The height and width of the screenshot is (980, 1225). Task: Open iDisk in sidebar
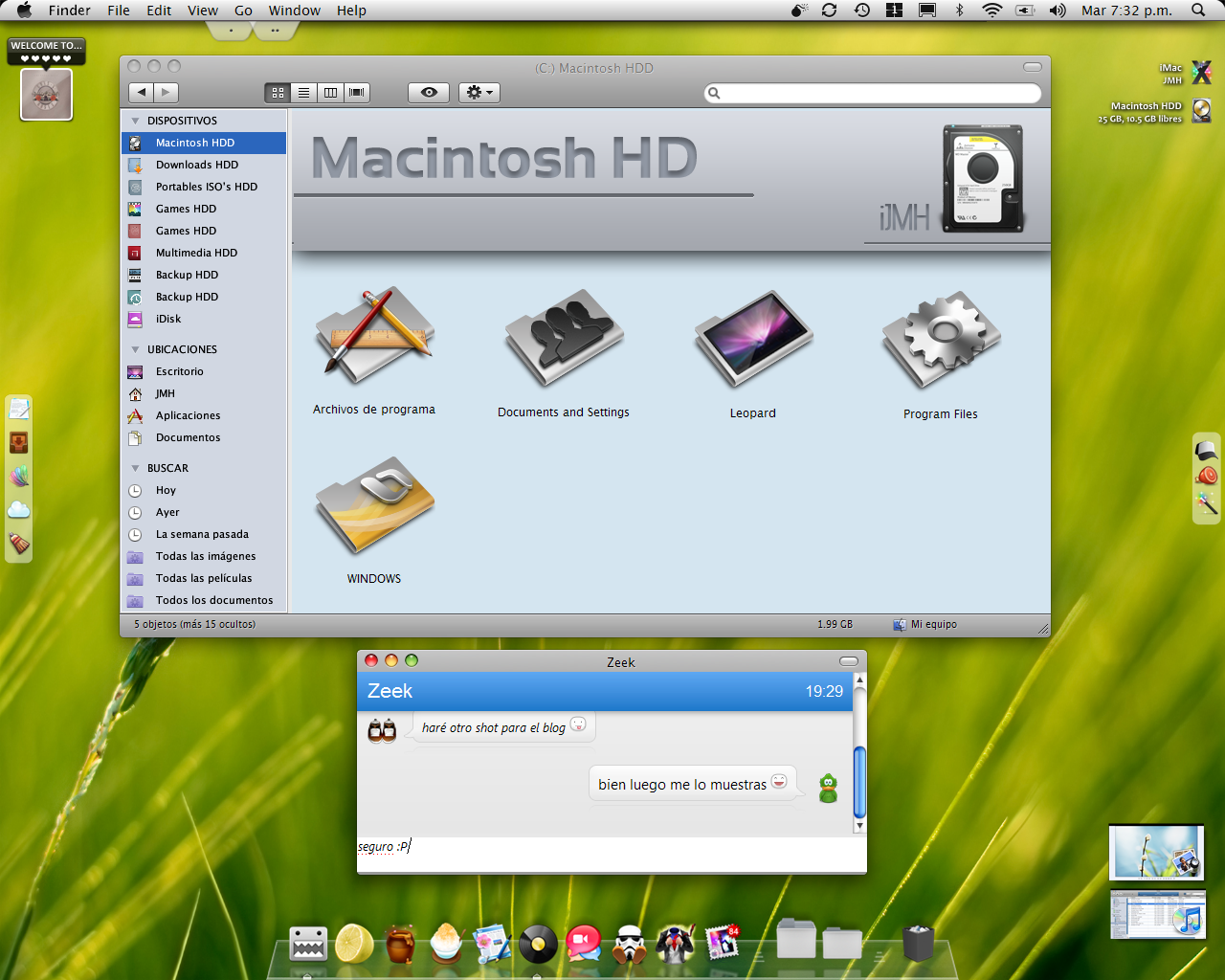tap(204, 319)
